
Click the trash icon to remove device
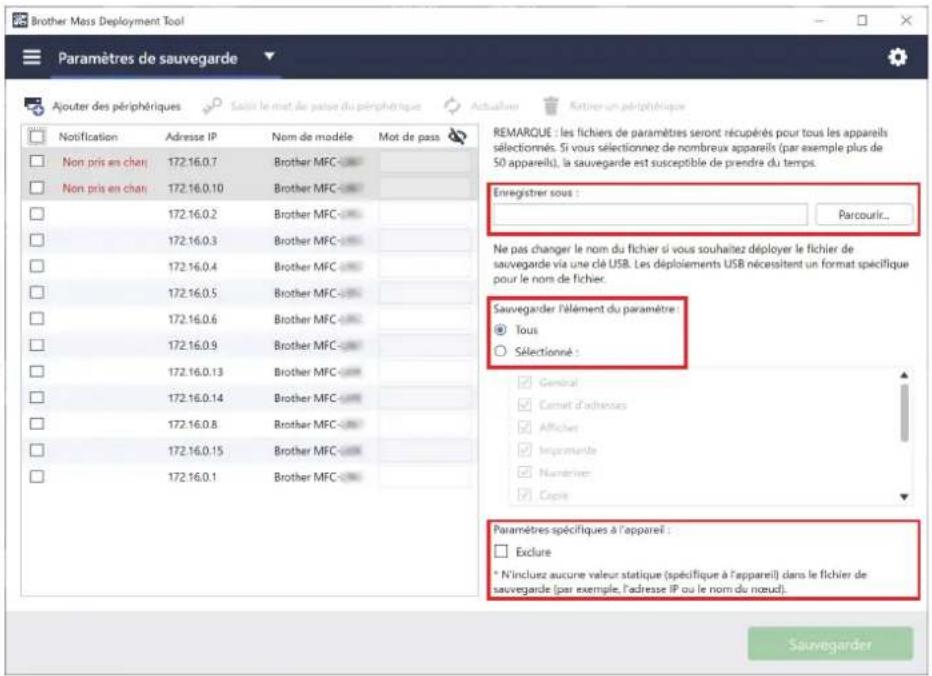tap(551, 106)
